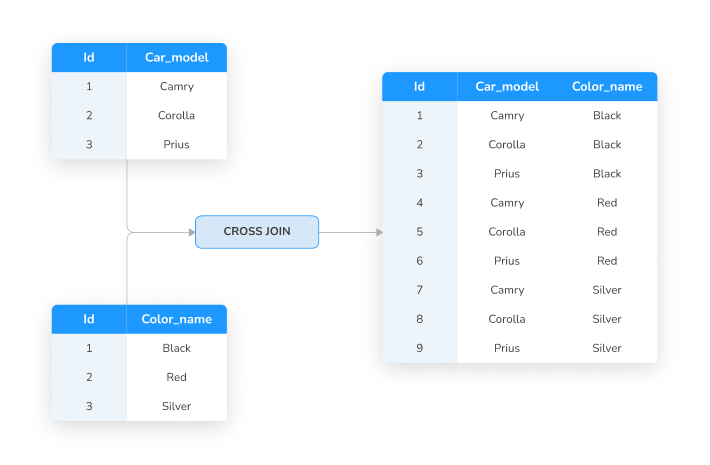
Task: Select result row 1 Black cell
Action: pos(607,115)
